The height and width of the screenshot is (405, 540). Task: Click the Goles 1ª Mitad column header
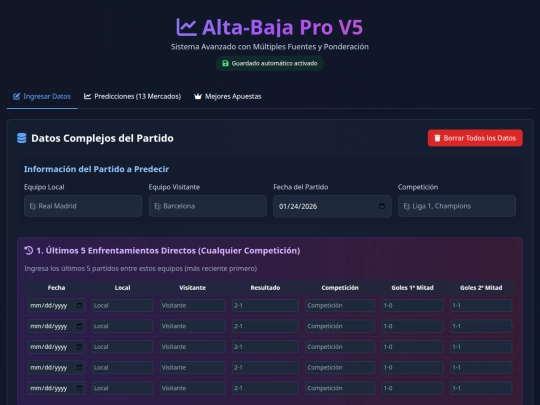(413, 288)
